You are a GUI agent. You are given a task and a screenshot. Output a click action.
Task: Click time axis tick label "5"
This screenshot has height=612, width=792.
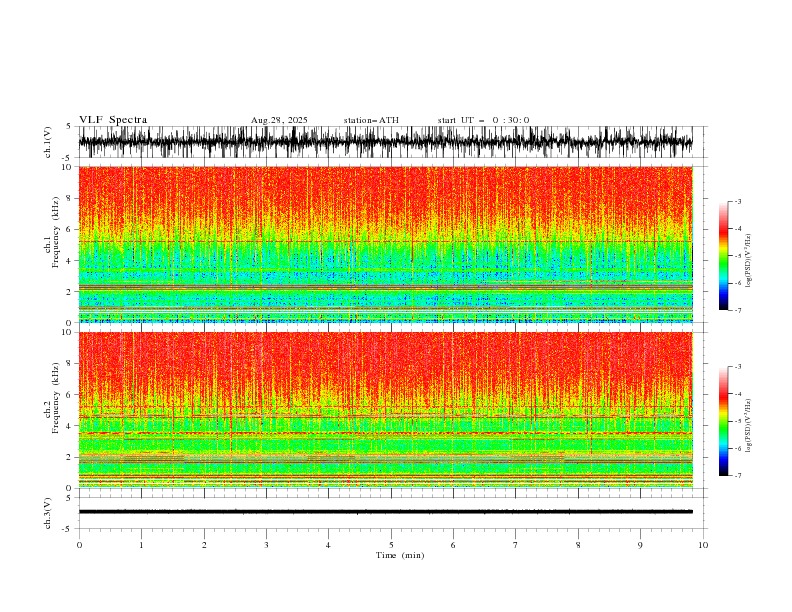[391, 545]
